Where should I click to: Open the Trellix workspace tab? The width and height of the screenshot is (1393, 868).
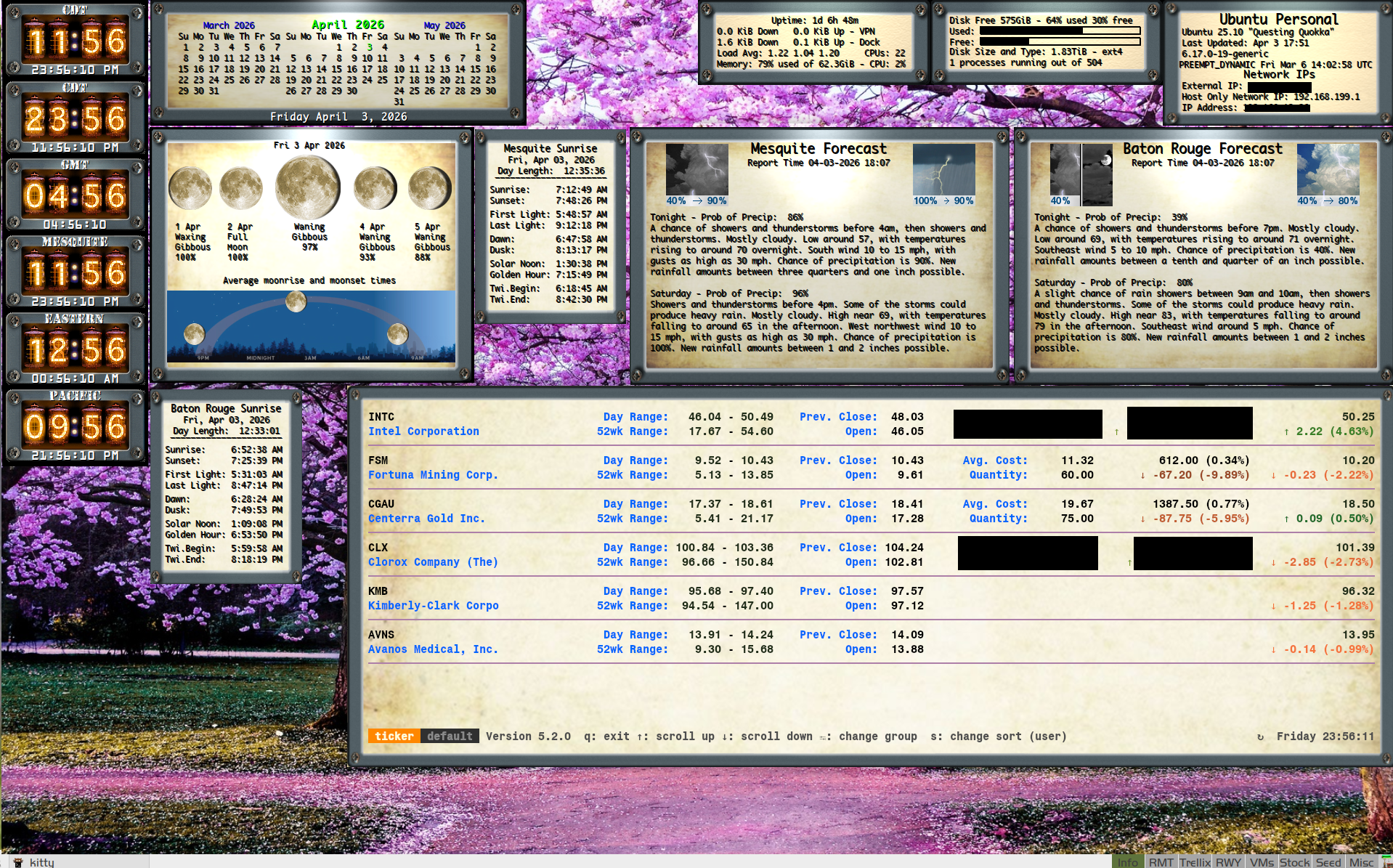(1195, 862)
